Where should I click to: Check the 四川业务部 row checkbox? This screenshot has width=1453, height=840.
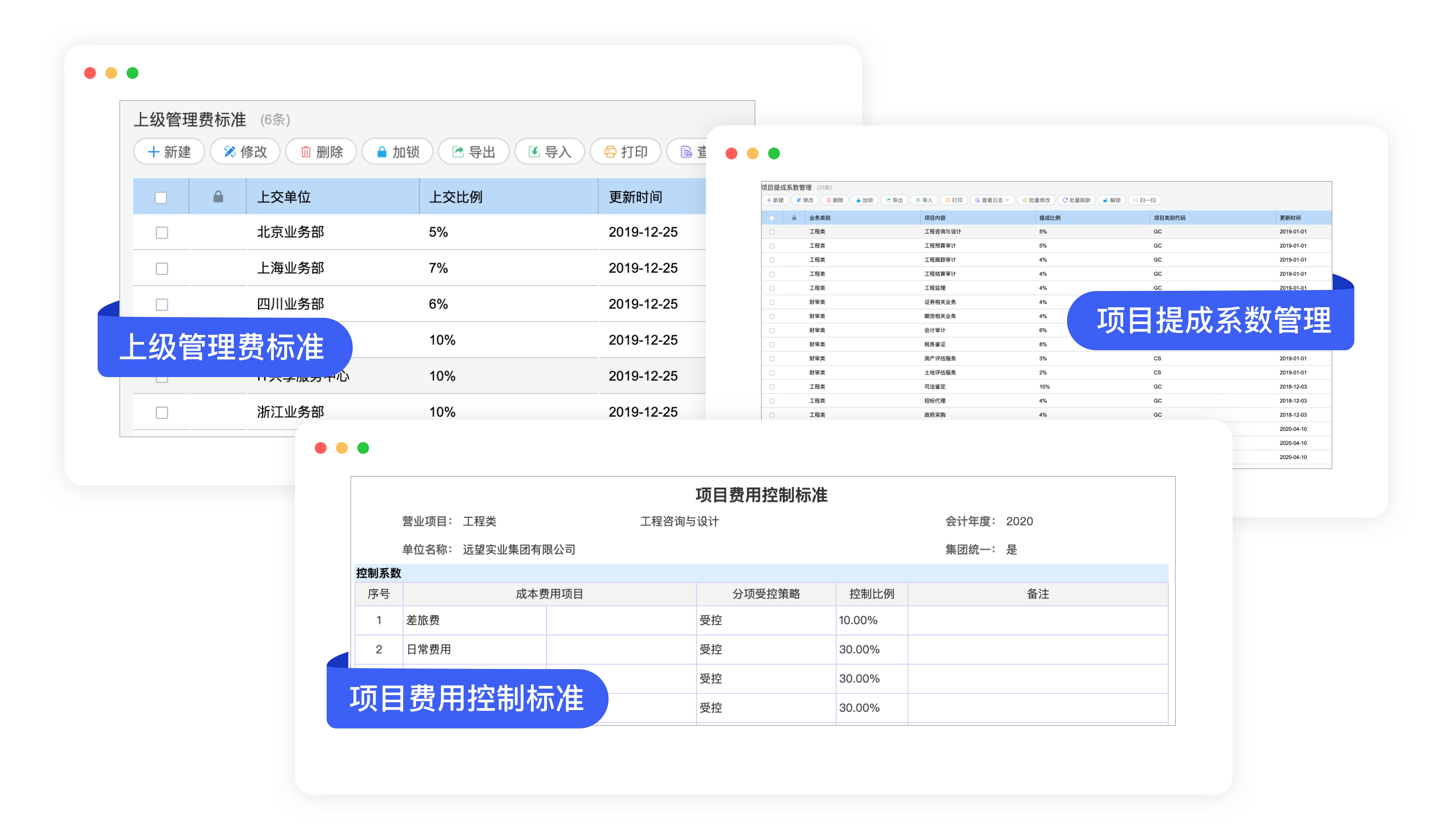click(x=161, y=304)
